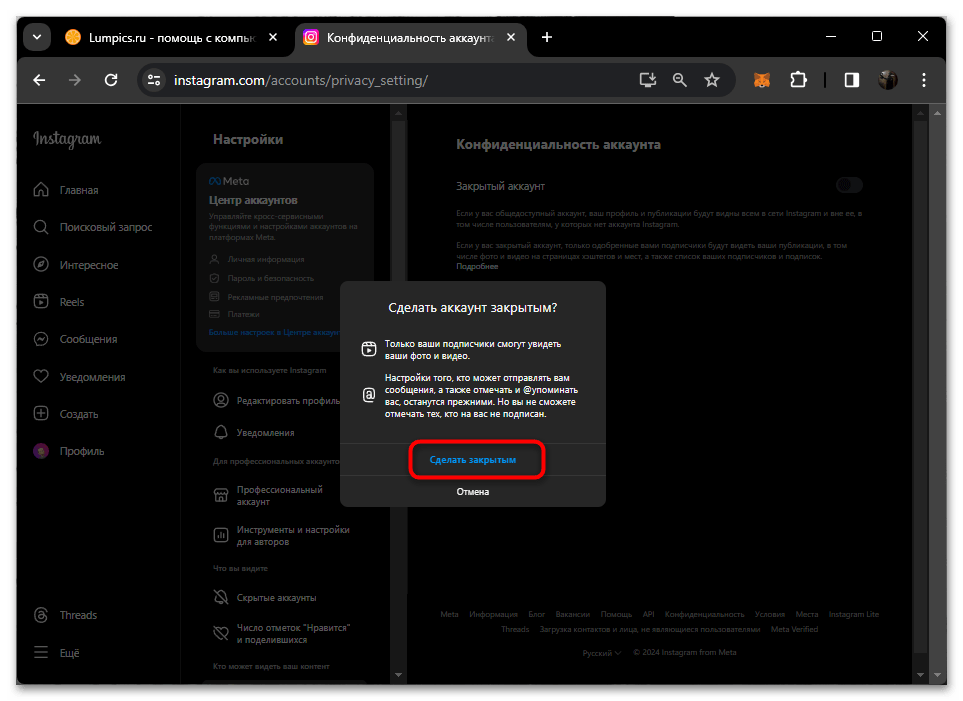Image resolution: width=963 pixels, height=701 pixels.
Task: Reload page with refresh icon
Action: pyautogui.click(x=111, y=80)
